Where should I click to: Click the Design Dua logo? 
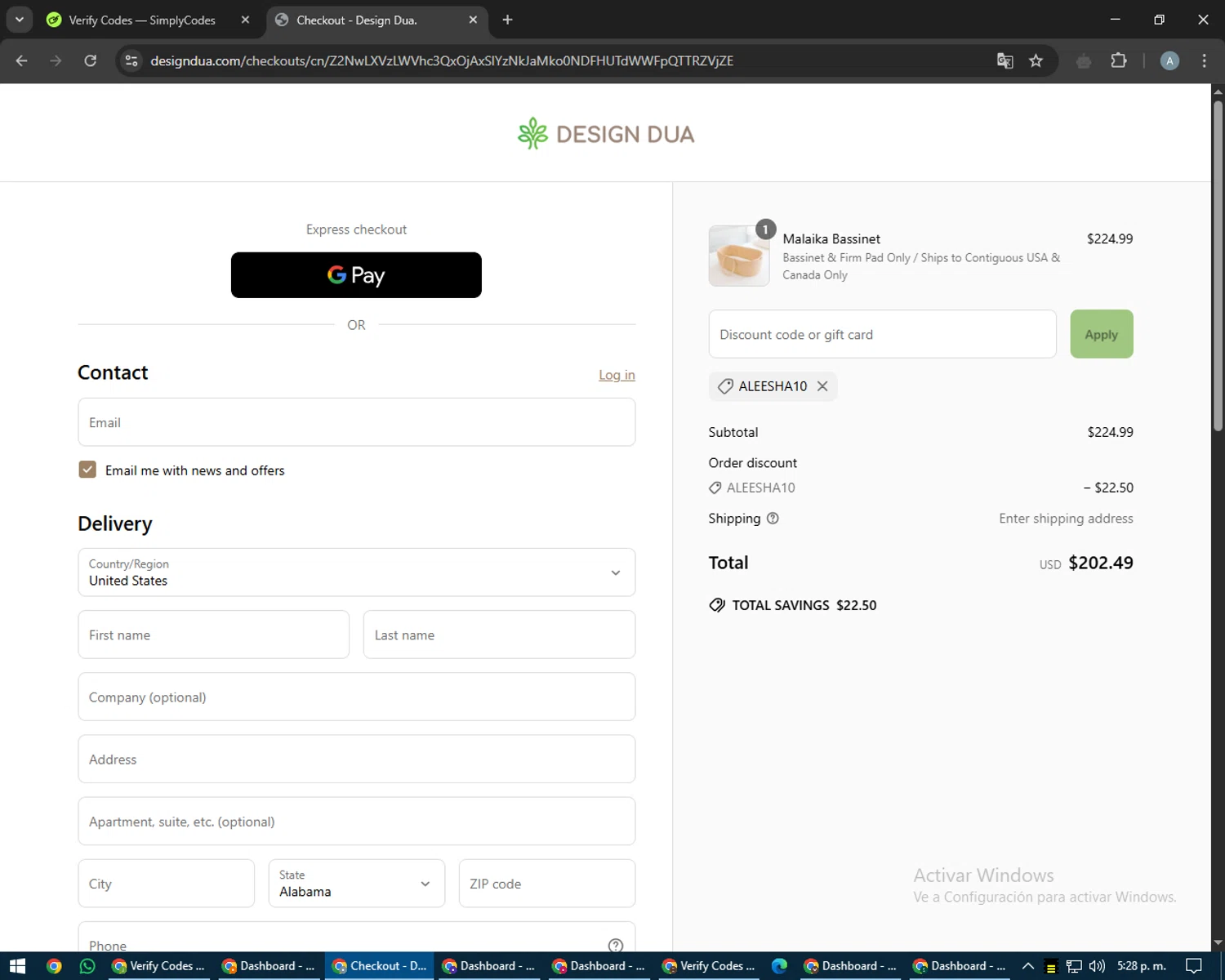[x=606, y=134]
